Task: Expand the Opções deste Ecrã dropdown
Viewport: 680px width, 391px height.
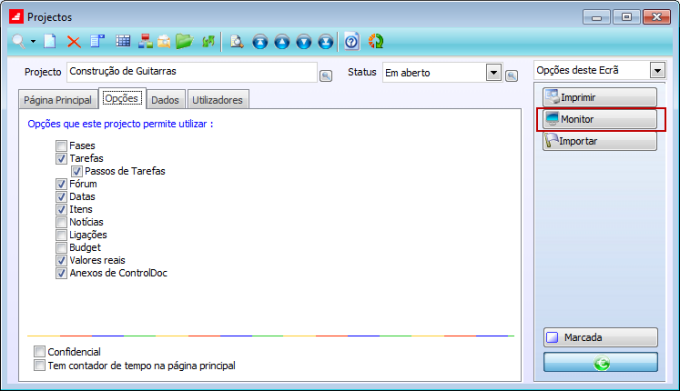Action: (657, 70)
